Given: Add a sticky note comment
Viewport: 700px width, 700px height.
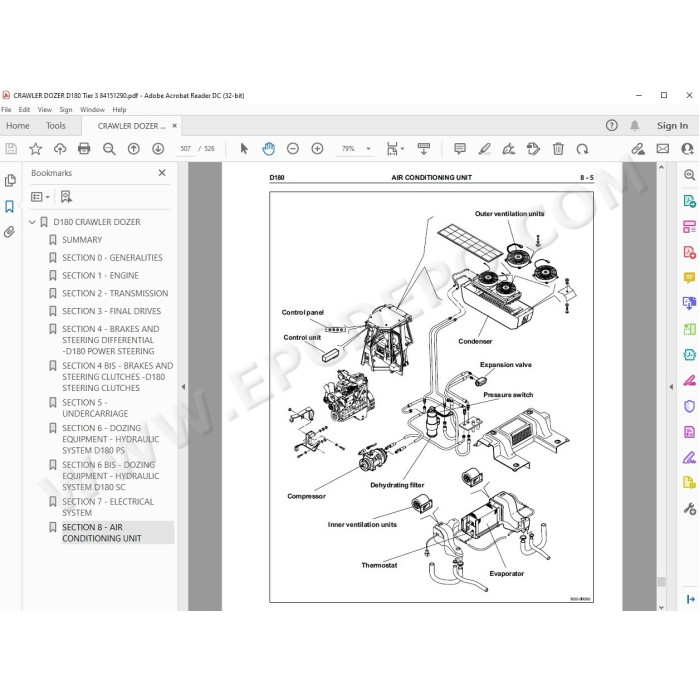Looking at the screenshot, I should click(460, 149).
